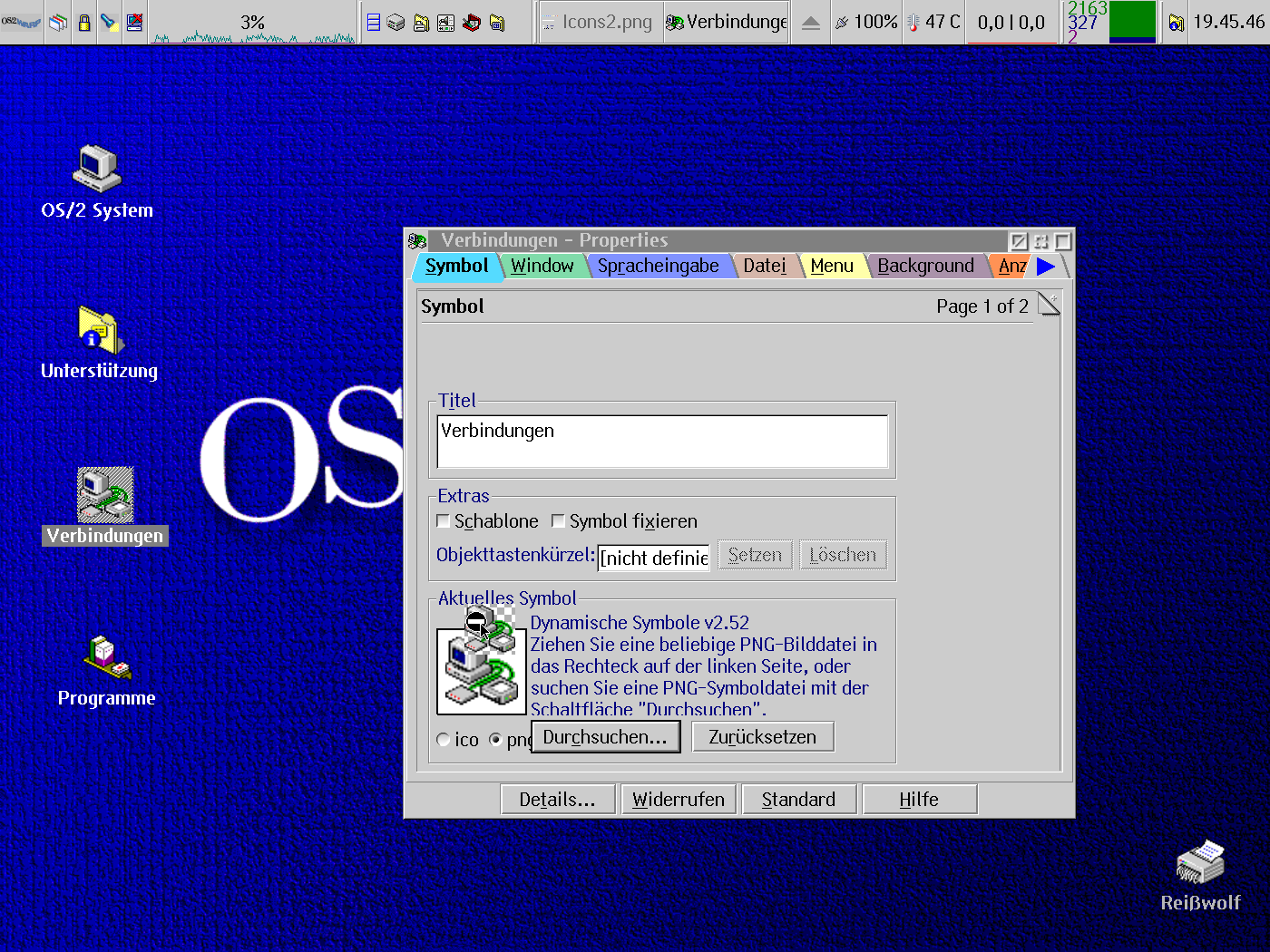The height and width of the screenshot is (952, 1270).
Task: Click the CPU load pulse graph
Action: click(x=253, y=23)
